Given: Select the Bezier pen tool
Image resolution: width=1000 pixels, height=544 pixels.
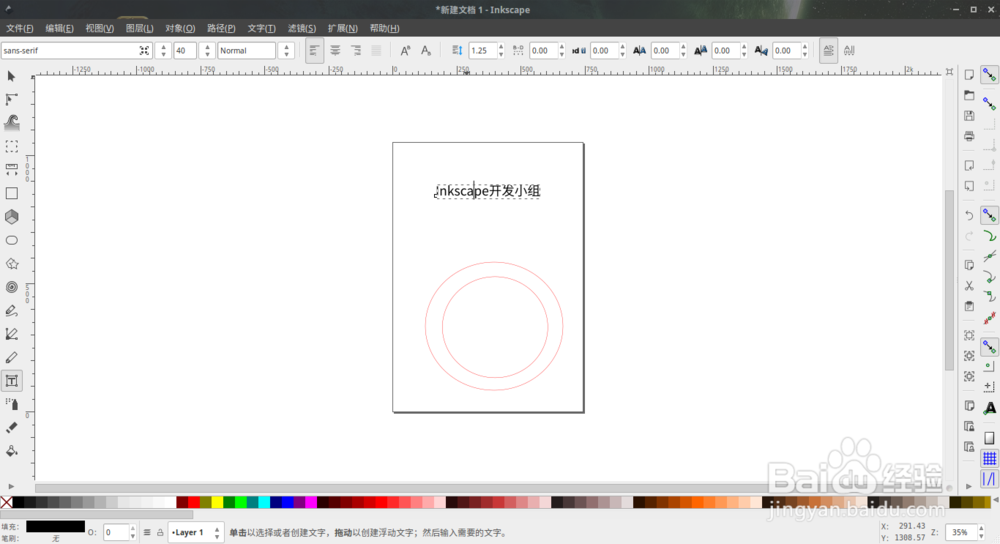Looking at the screenshot, I should tap(11, 334).
